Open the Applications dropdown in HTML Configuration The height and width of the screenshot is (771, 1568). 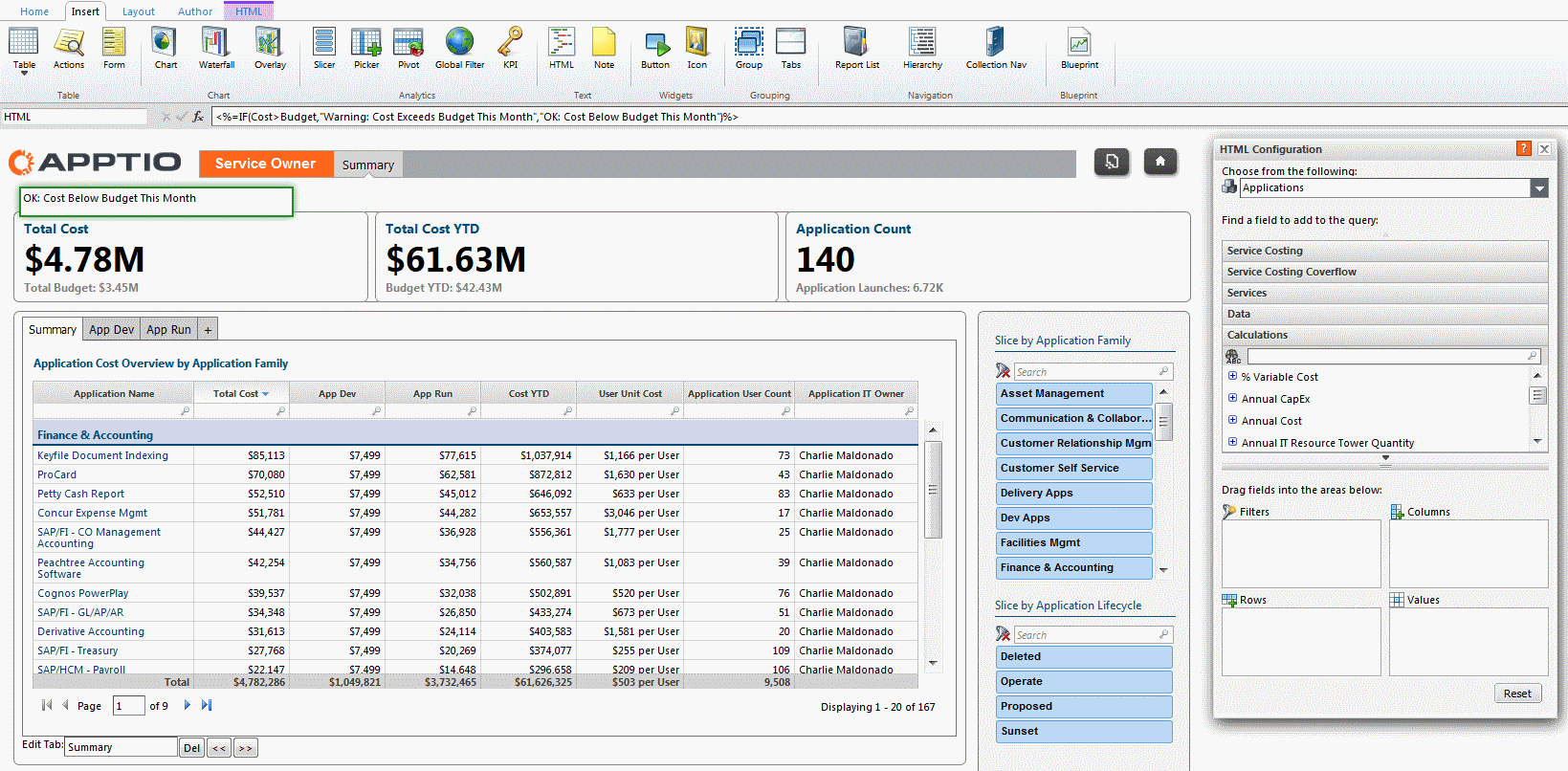[x=1538, y=188]
